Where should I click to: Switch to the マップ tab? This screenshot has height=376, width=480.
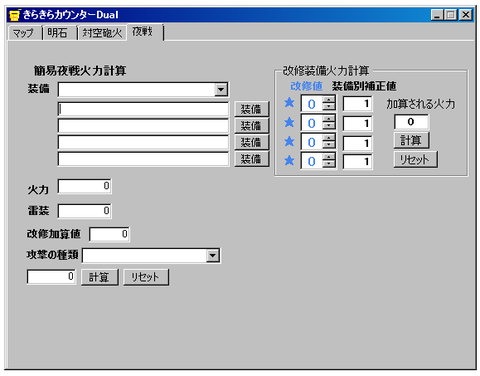(25, 33)
